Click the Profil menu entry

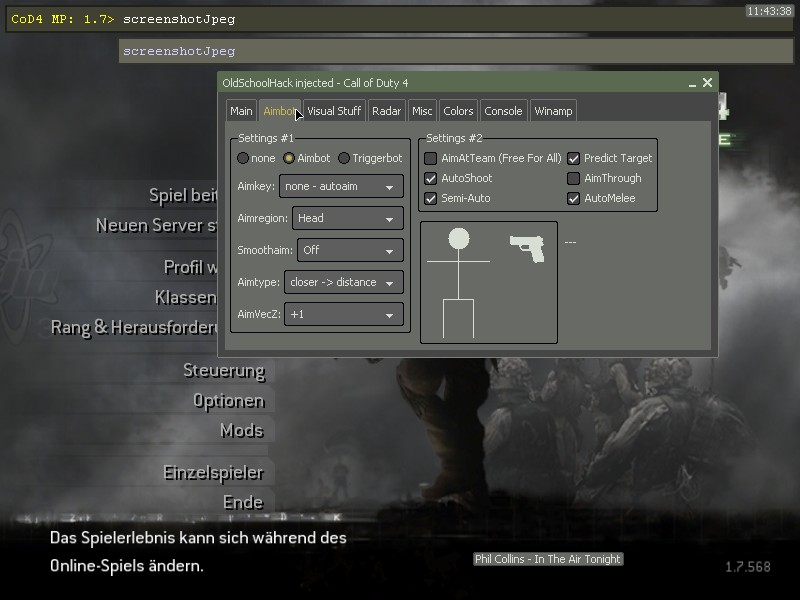pos(191,267)
